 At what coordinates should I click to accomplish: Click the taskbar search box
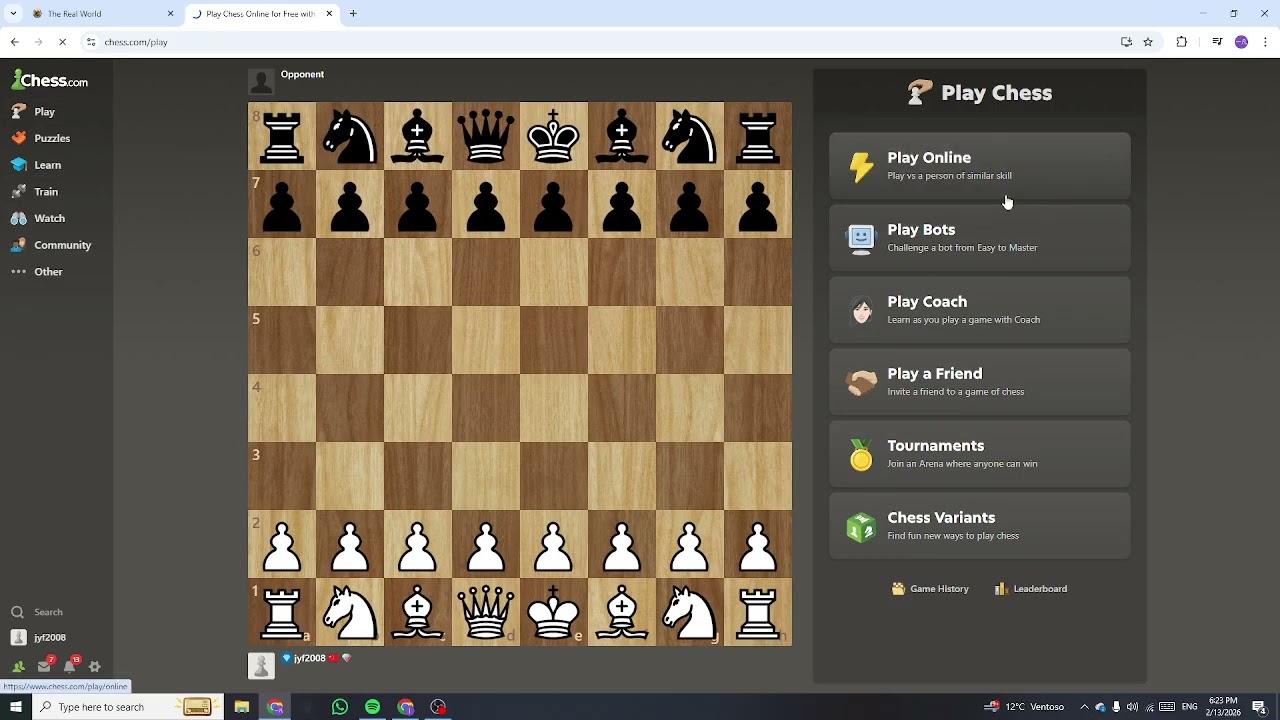(128, 707)
